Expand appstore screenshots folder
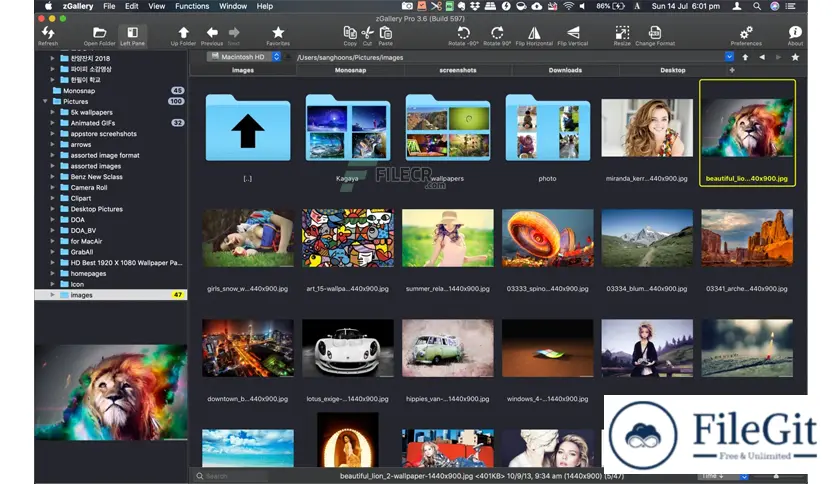Image resolution: width=836 pixels, height=484 pixels. [52, 134]
